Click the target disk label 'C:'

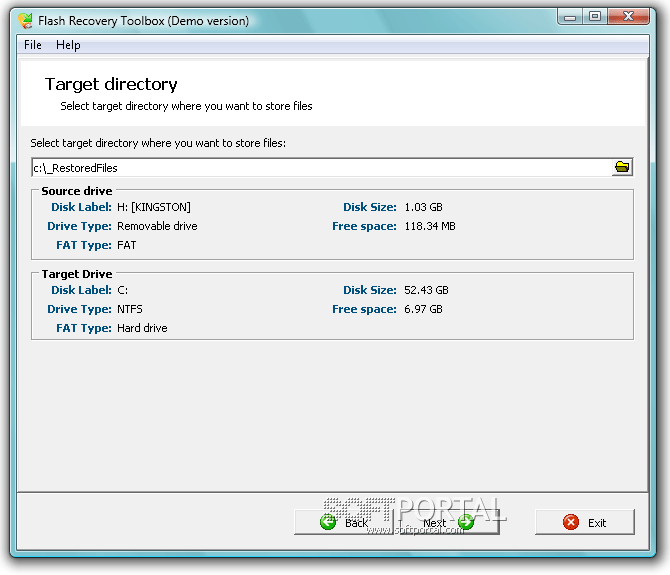(x=122, y=290)
